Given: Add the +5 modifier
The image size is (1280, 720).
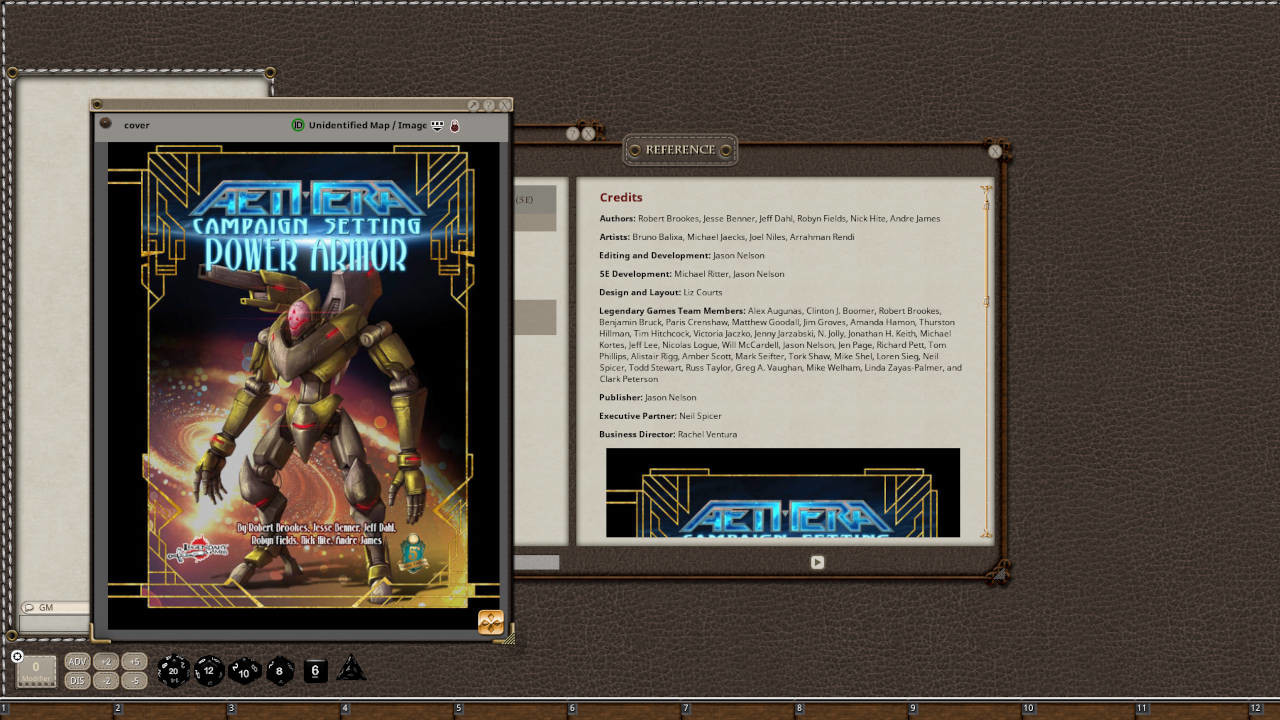Looking at the screenshot, I should 134,662.
